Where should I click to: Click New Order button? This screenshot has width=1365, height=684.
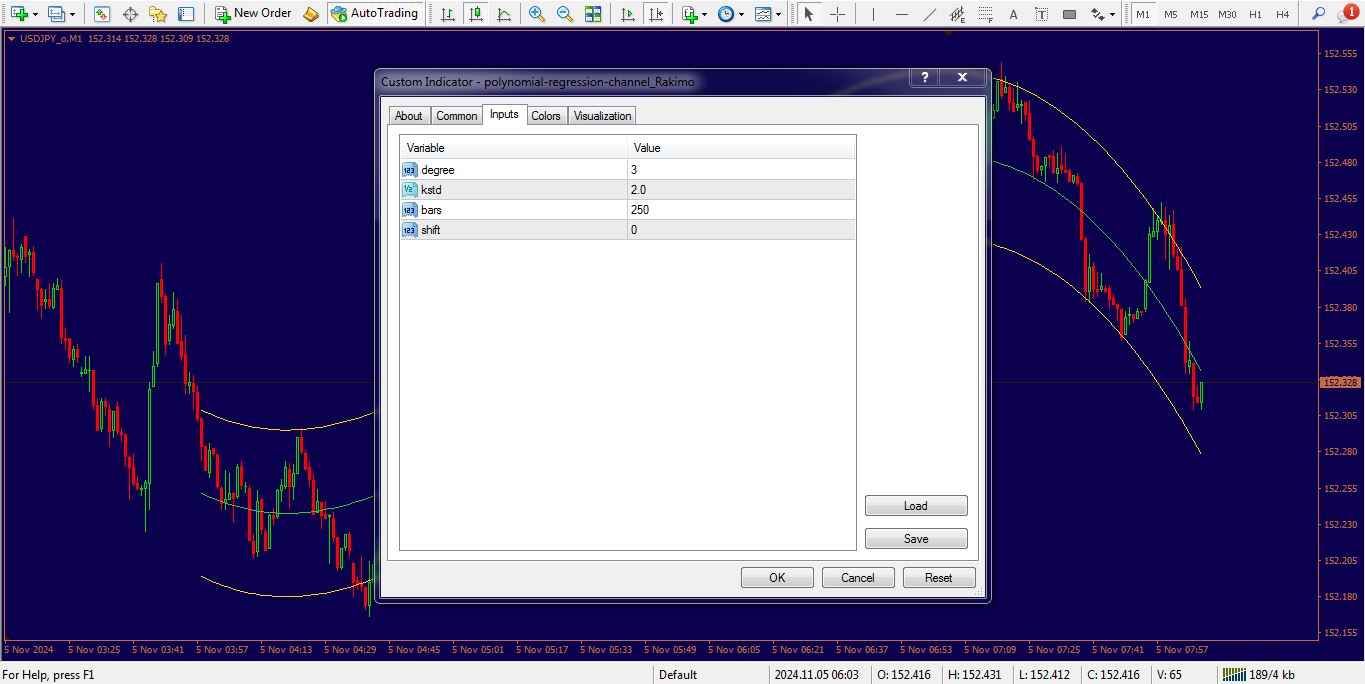coord(253,14)
